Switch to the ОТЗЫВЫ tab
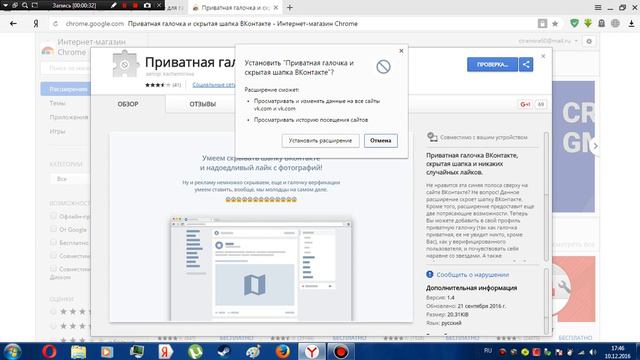The width and height of the screenshot is (640, 360). 202,104
